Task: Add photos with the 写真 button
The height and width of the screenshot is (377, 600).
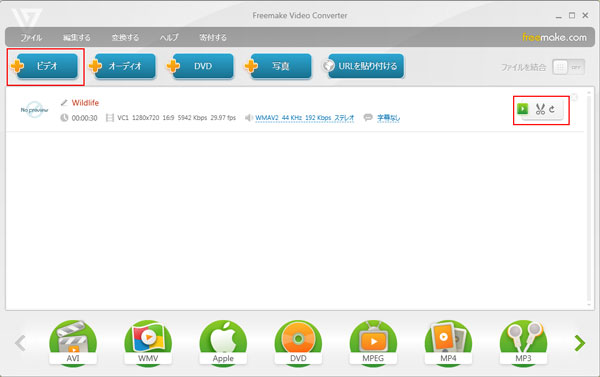Action: 278,66
